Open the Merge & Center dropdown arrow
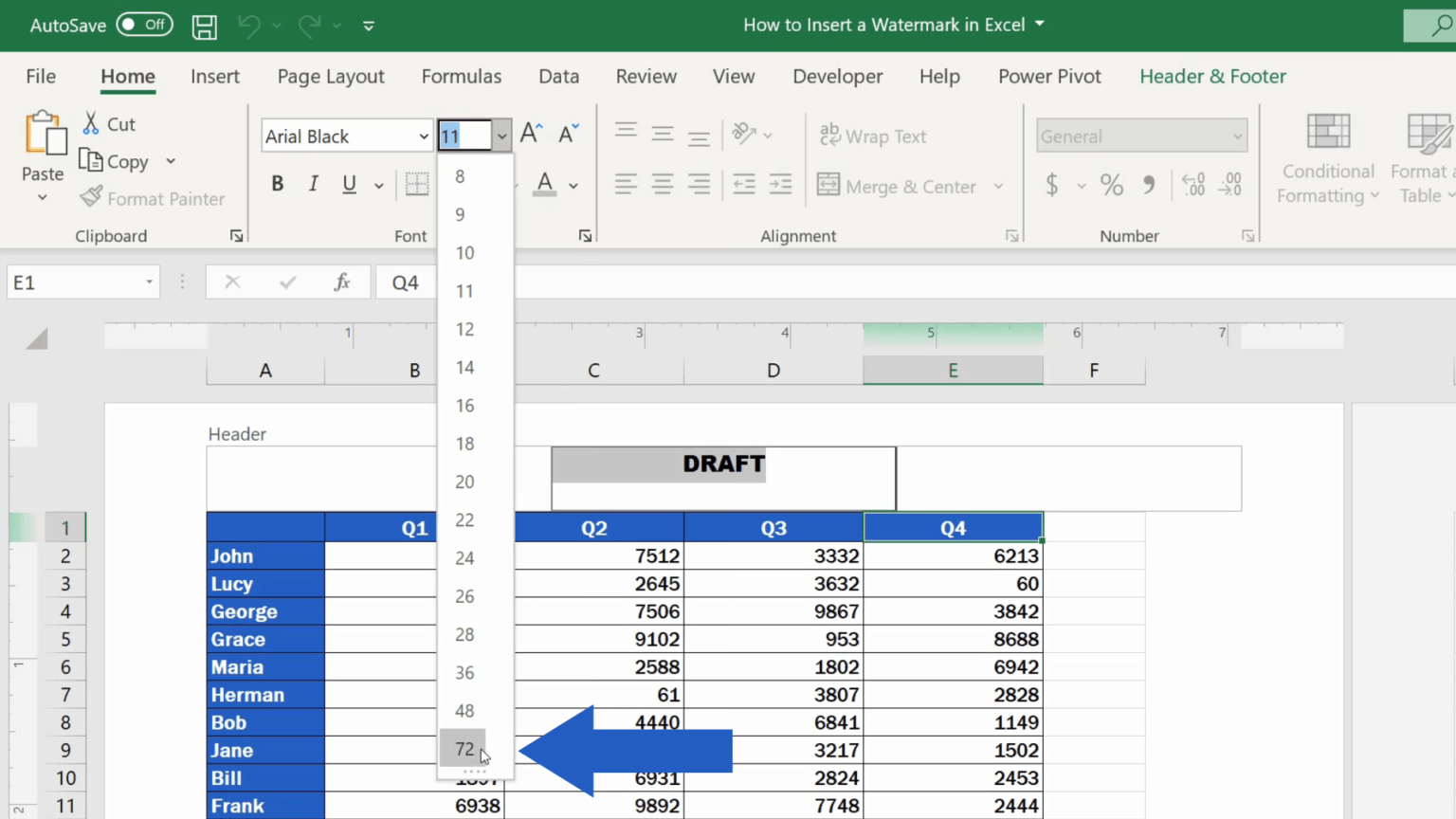1456x819 pixels. click(998, 186)
